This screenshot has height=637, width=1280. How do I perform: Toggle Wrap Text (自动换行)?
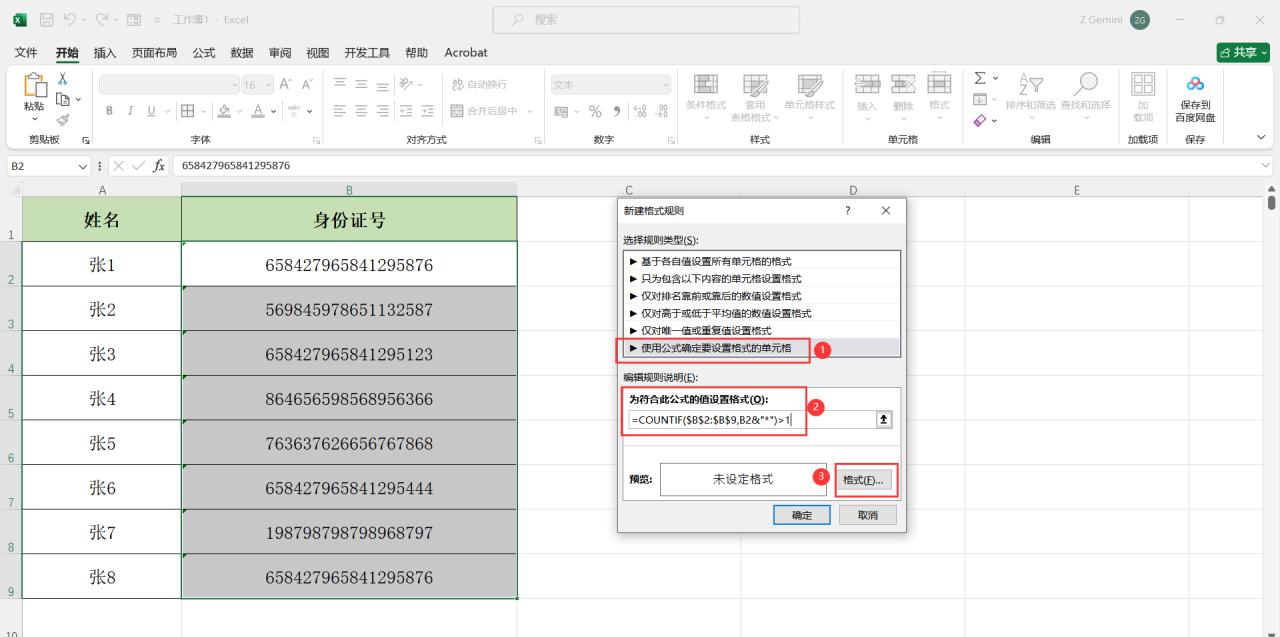pos(479,85)
